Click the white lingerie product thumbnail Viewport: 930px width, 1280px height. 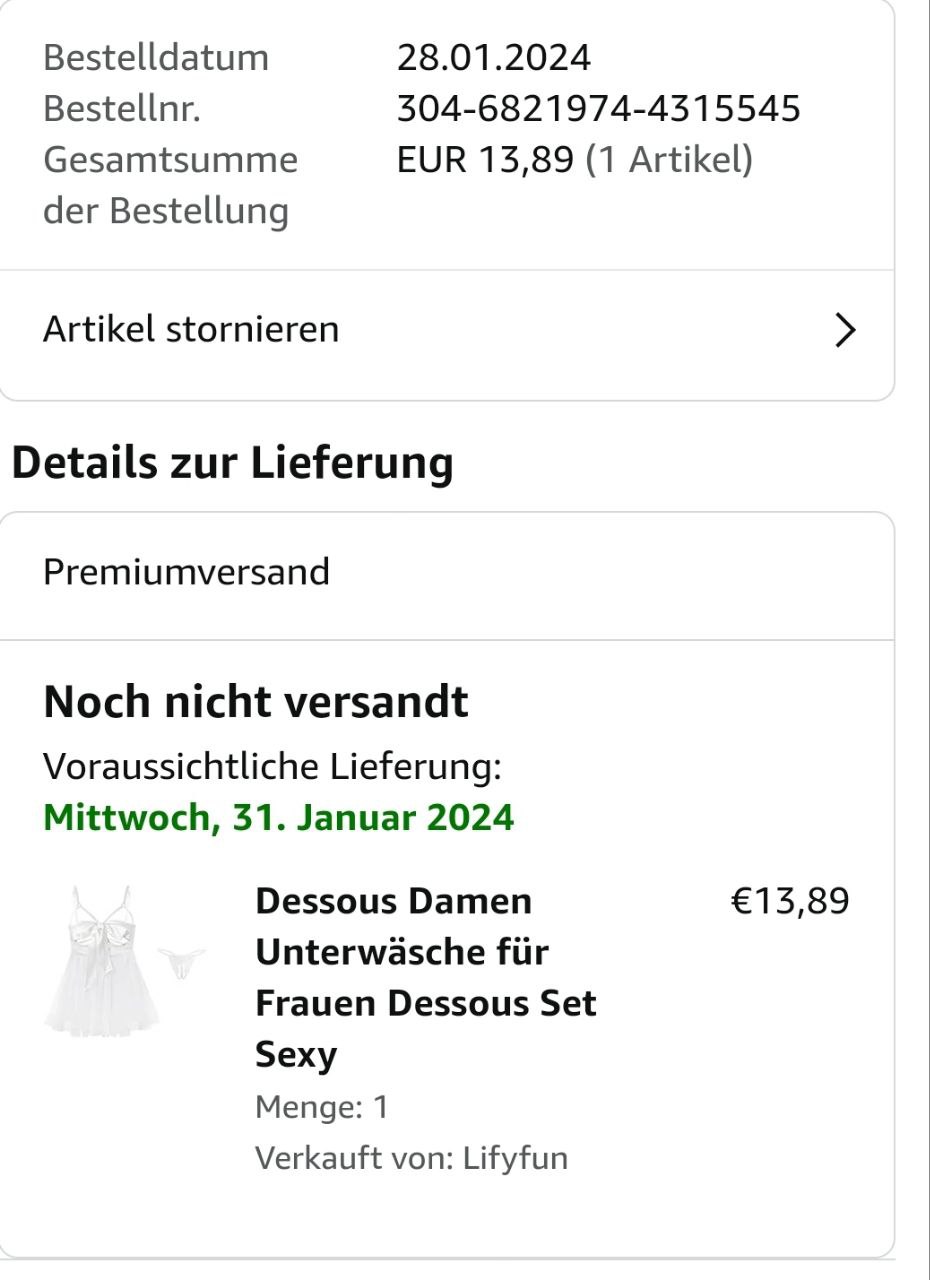coord(125,959)
